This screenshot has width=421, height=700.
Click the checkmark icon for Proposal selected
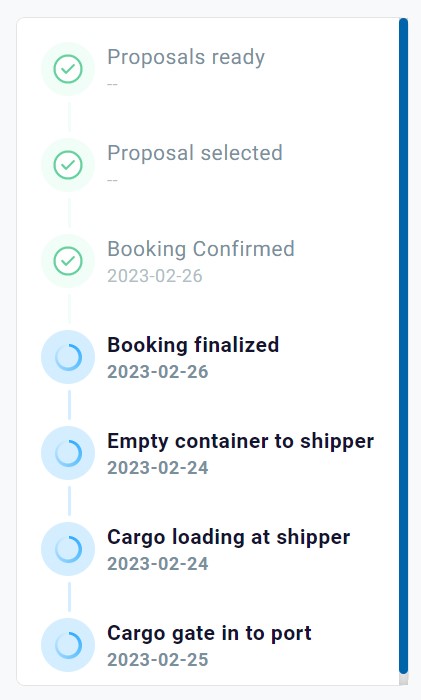pyautogui.click(x=68, y=165)
